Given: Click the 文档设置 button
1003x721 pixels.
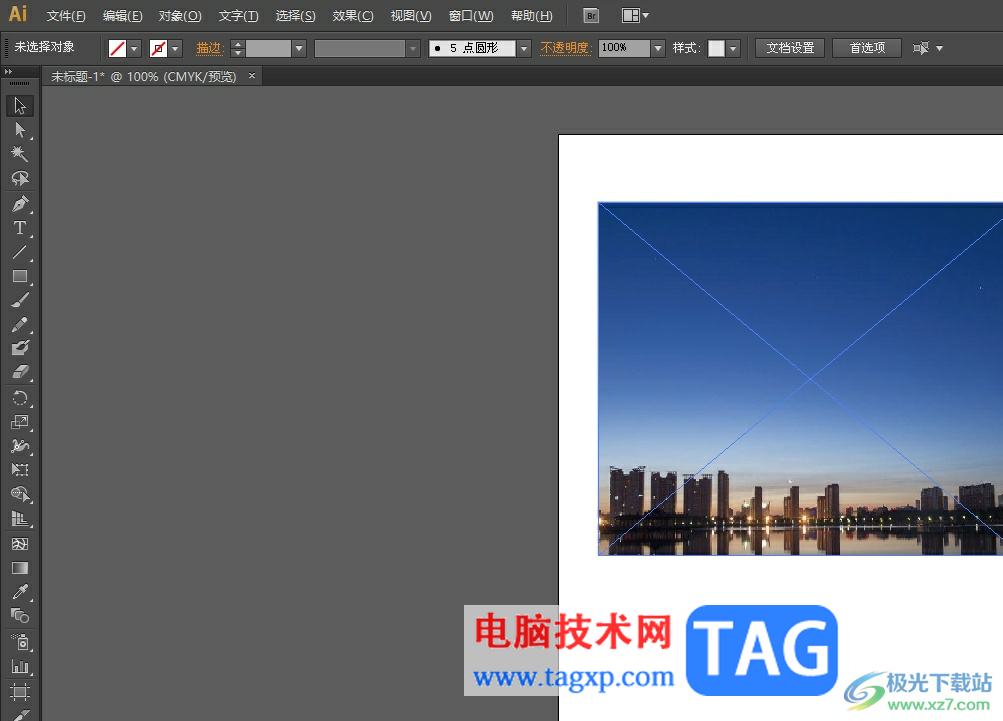Looking at the screenshot, I should (790, 48).
